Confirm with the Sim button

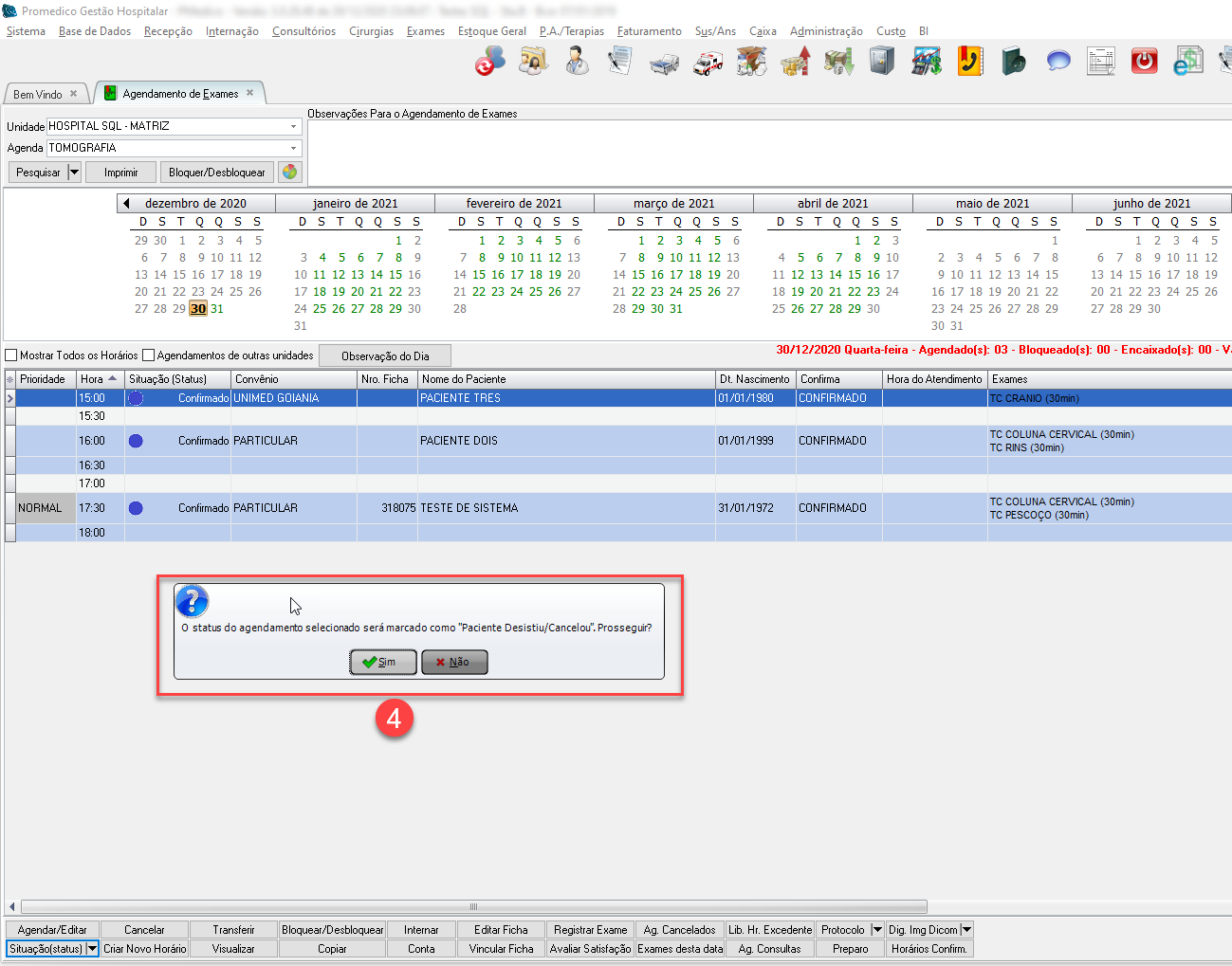click(383, 662)
